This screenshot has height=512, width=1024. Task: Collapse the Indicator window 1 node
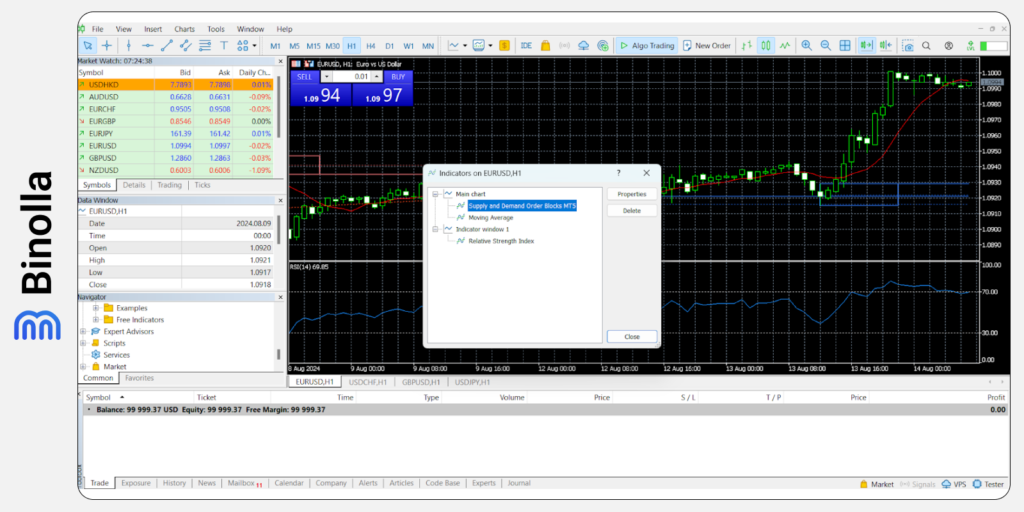tap(436, 229)
